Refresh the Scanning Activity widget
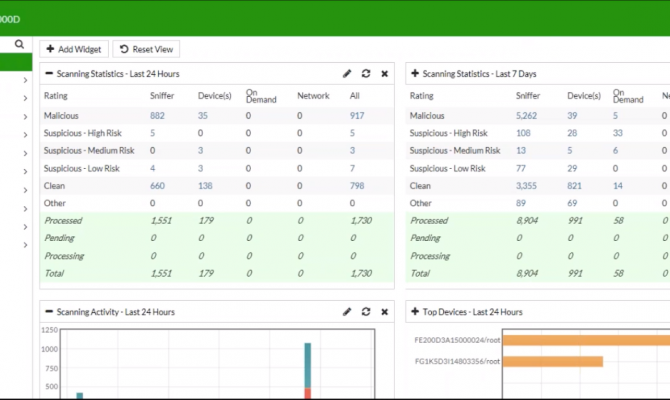 click(366, 312)
